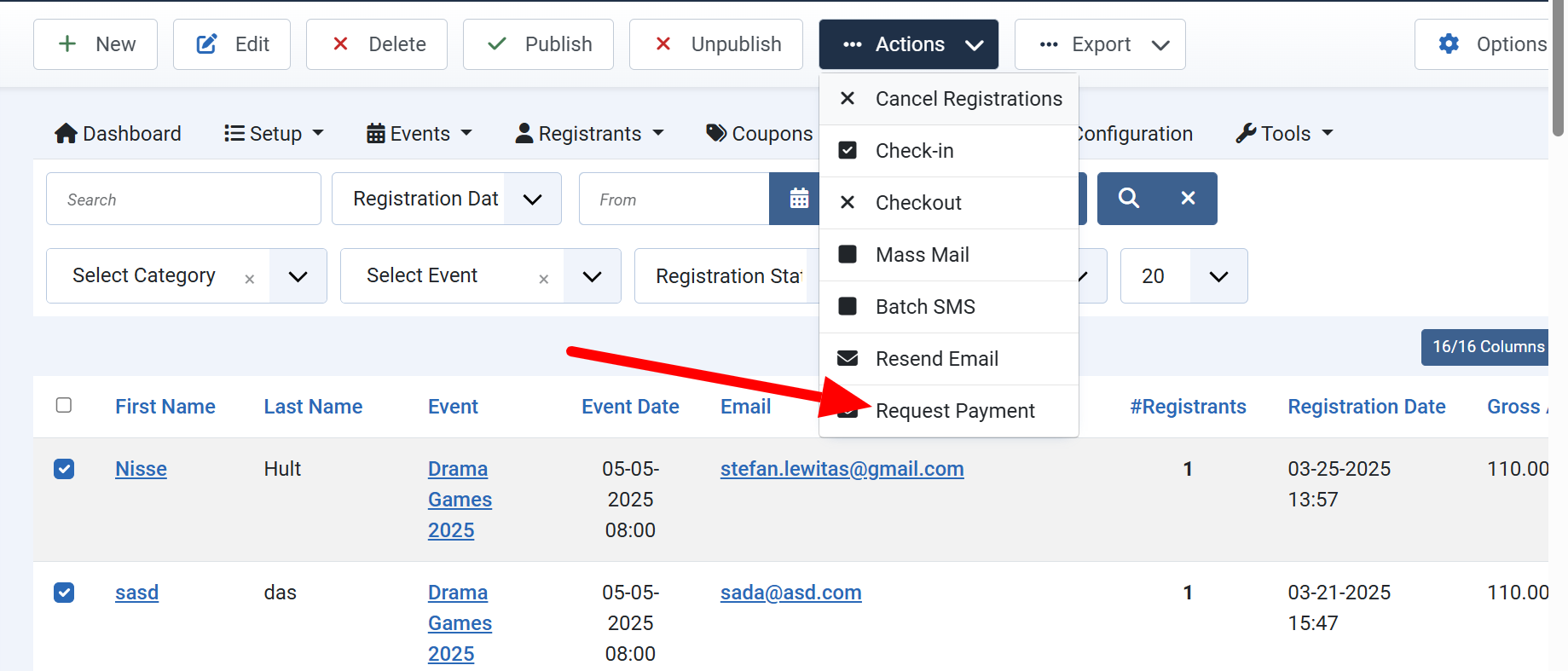Screen dimensions: 1568x671
Task: Click the From date input field
Action: point(674,199)
